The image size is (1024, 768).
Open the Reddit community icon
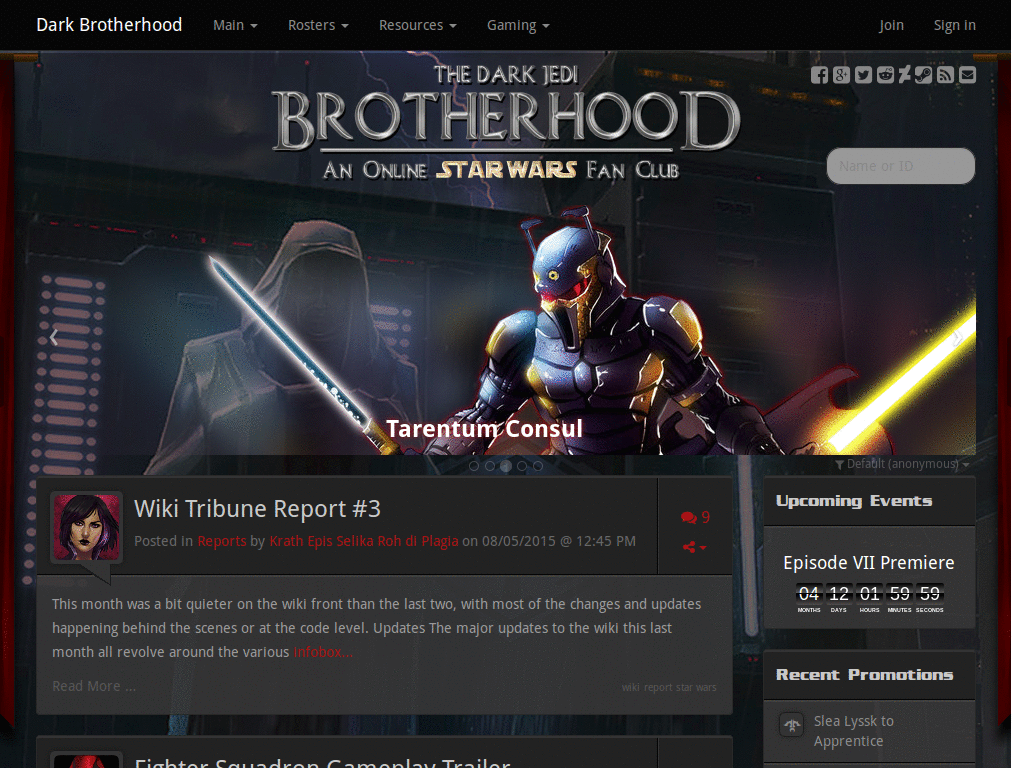click(884, 75)
